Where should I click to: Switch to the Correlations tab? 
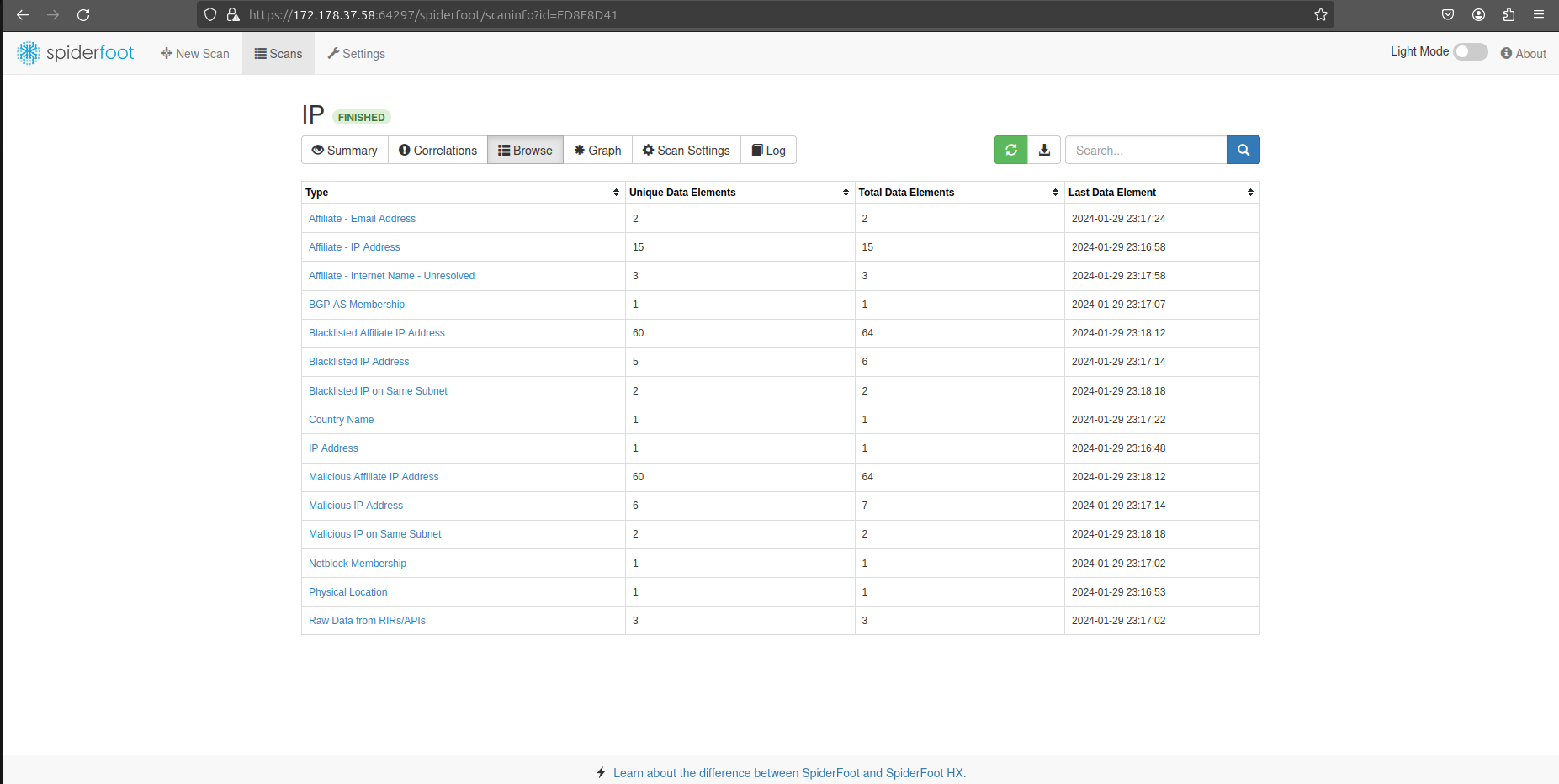click(437, 150)
